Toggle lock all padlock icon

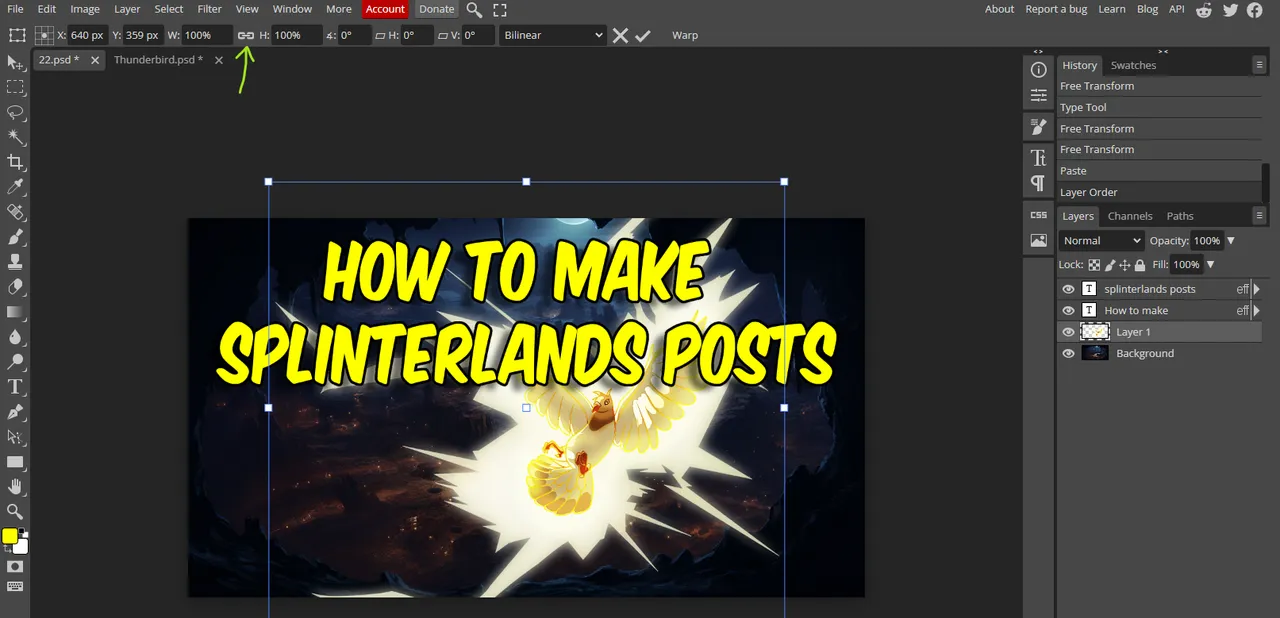click(x=1140, y=265)
